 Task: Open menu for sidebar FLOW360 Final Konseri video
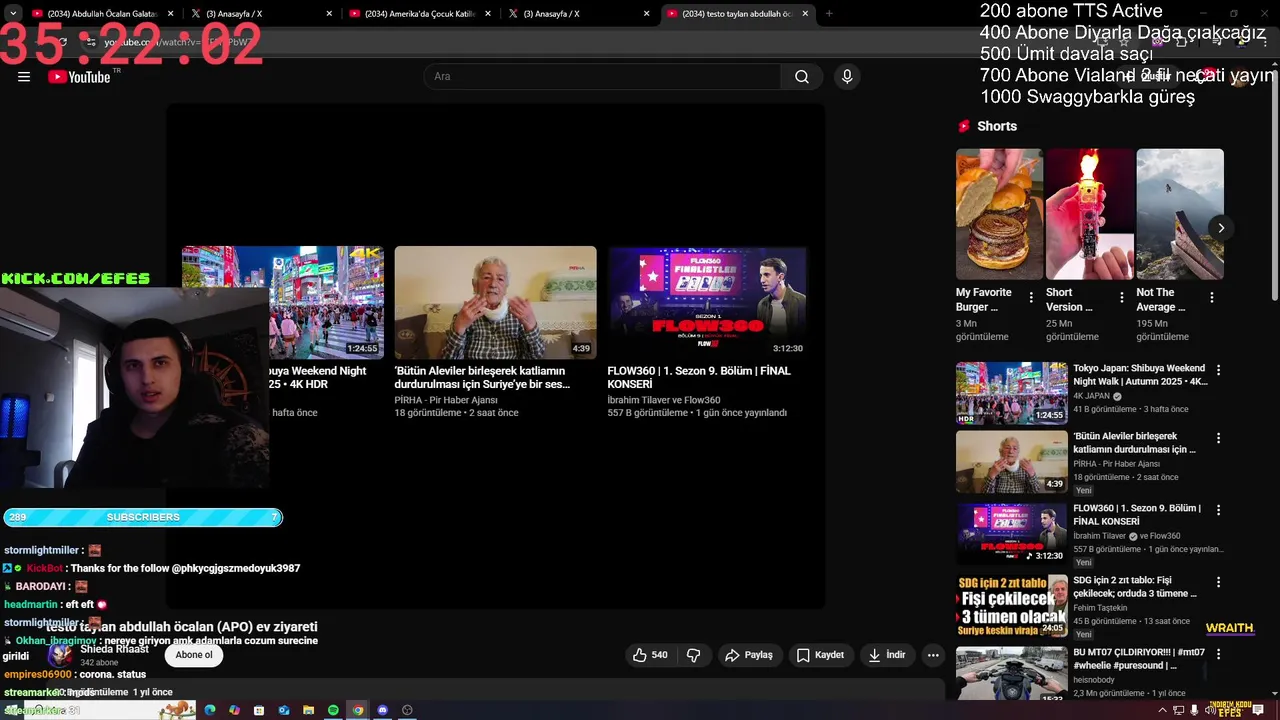click(1218, 510)
